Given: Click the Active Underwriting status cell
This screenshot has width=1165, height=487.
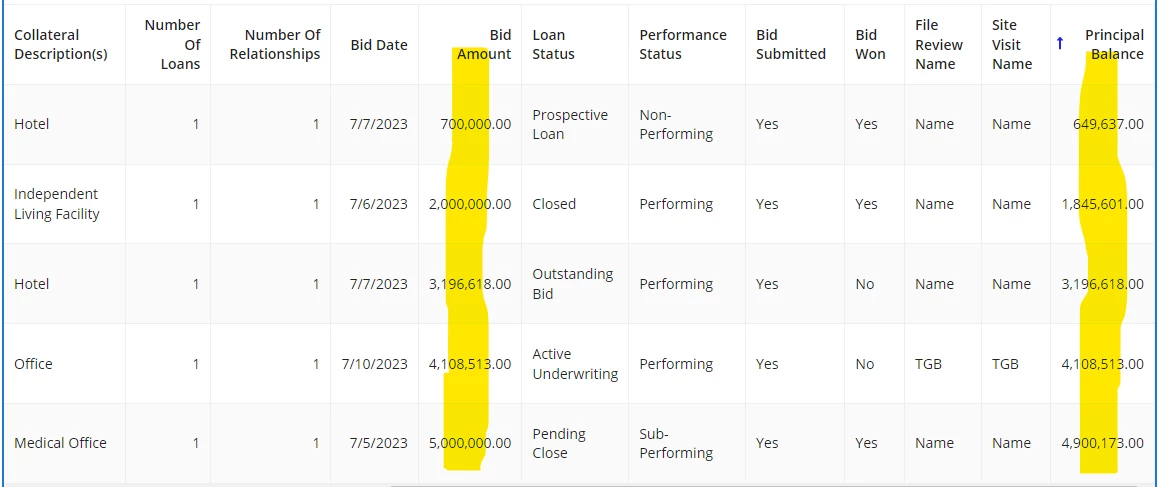Looking at the screenshot, I should pos(575,364).
